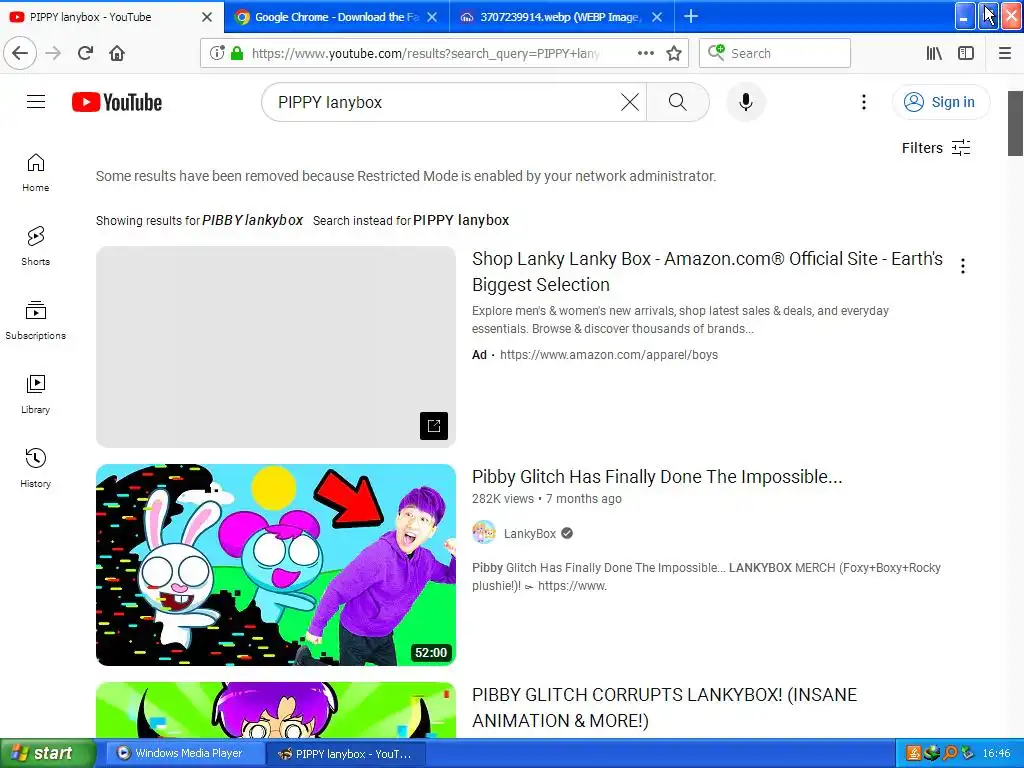The width and height of the screenshot is (1024, 768).
Task: Toggle the browser sidebar icon
Action: pos(966,53)
